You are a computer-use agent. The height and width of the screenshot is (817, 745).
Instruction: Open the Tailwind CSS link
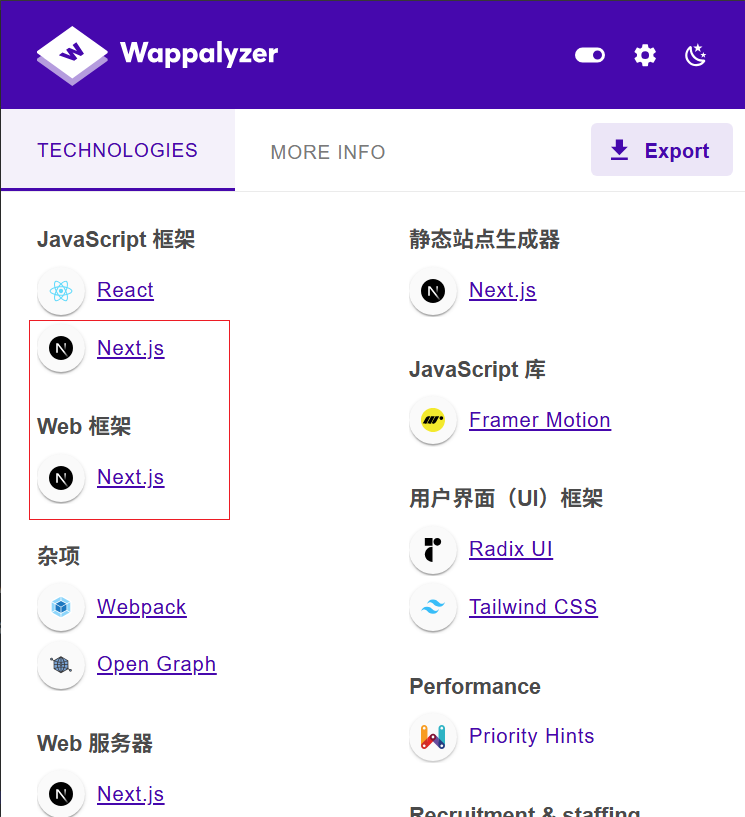pos(533,607)
